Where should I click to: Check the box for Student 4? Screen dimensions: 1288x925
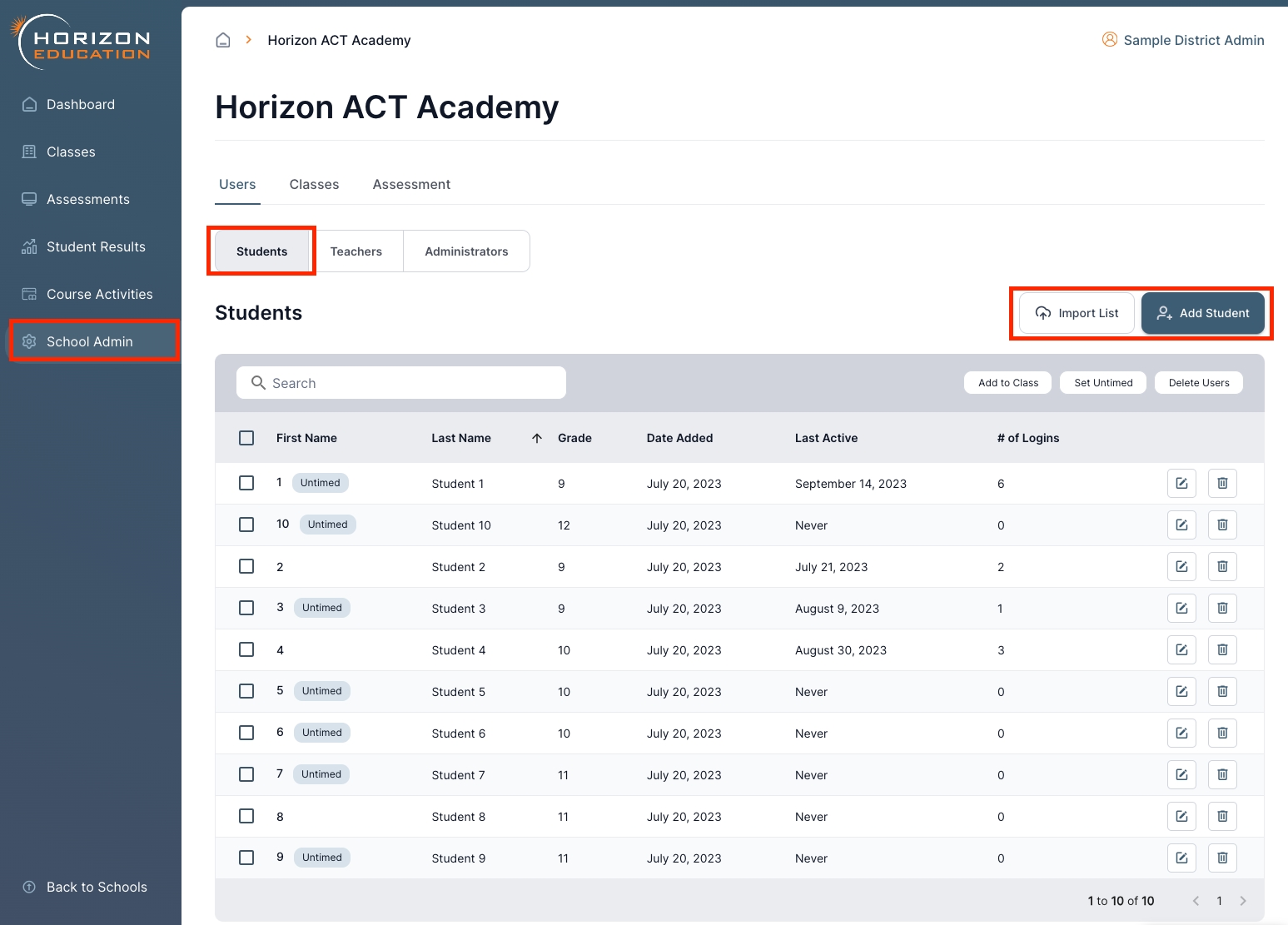[246, 649]
